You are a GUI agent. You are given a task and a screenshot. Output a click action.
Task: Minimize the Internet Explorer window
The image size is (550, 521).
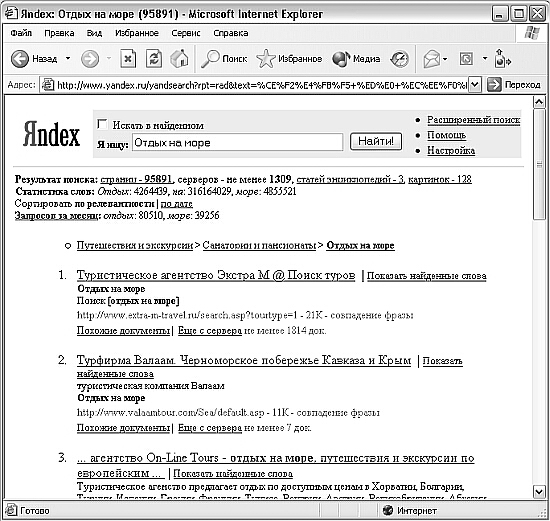500,14
